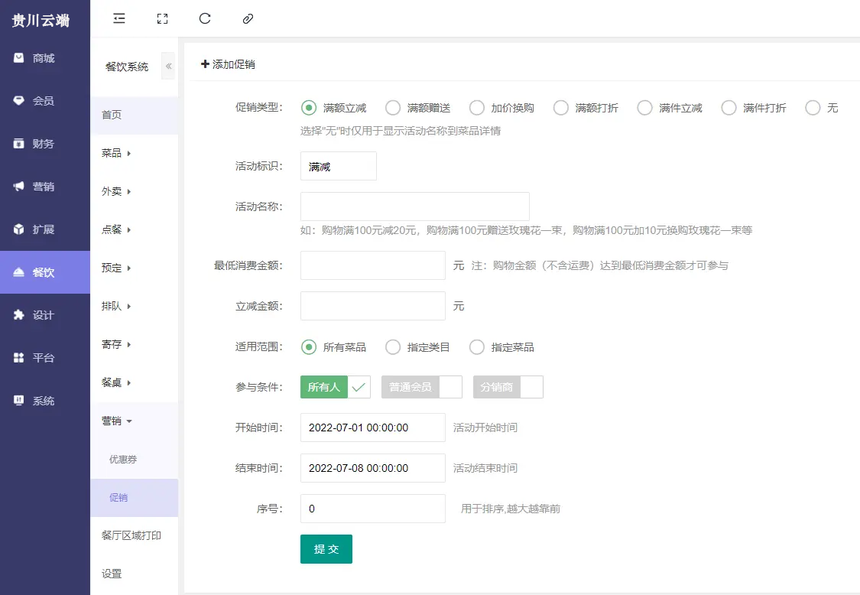Click the link icon in the top bar
This screenshot has height=595, width=860.
pos(248,19)
